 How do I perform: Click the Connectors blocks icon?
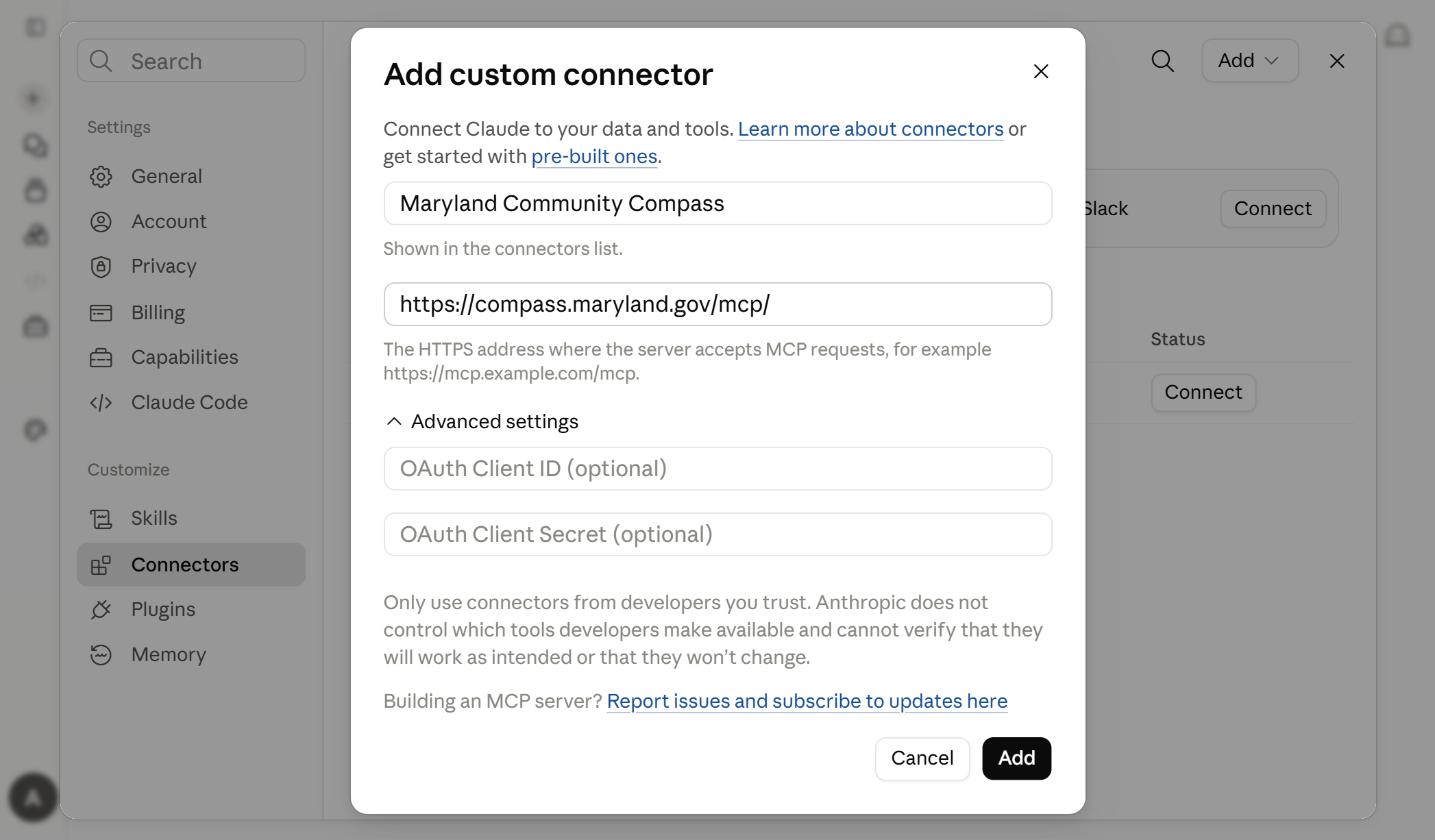(x=101, y=565)
